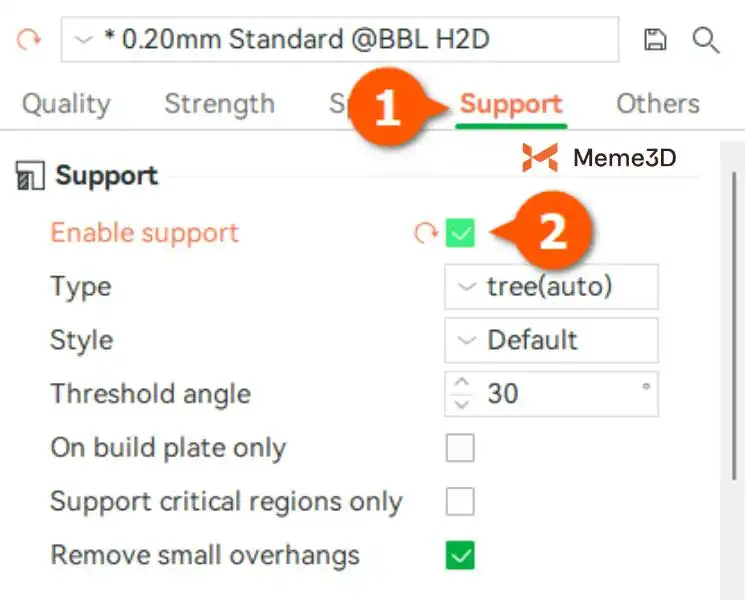The width and height of the screenshot is (747, 600).
Task: Expand the 0.20mm Standard preset dropdown
Action: pos(340,40)
